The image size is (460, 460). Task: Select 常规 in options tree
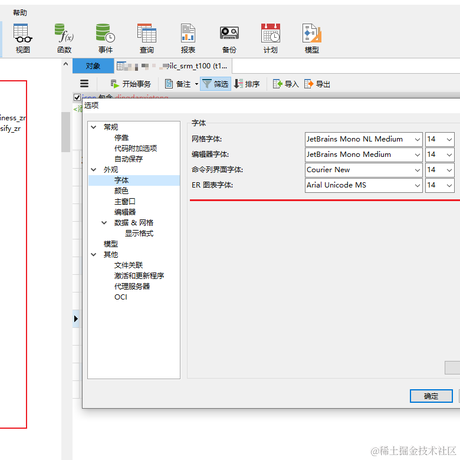(x=111, y=127)
